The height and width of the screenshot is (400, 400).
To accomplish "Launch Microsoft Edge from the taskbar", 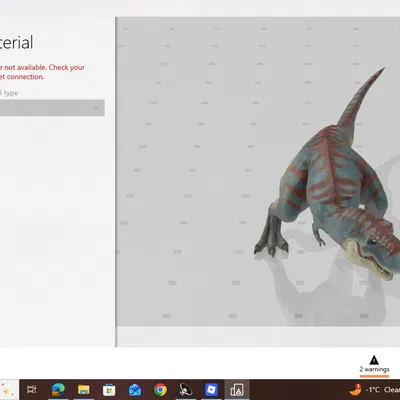I will pos(58,389).
